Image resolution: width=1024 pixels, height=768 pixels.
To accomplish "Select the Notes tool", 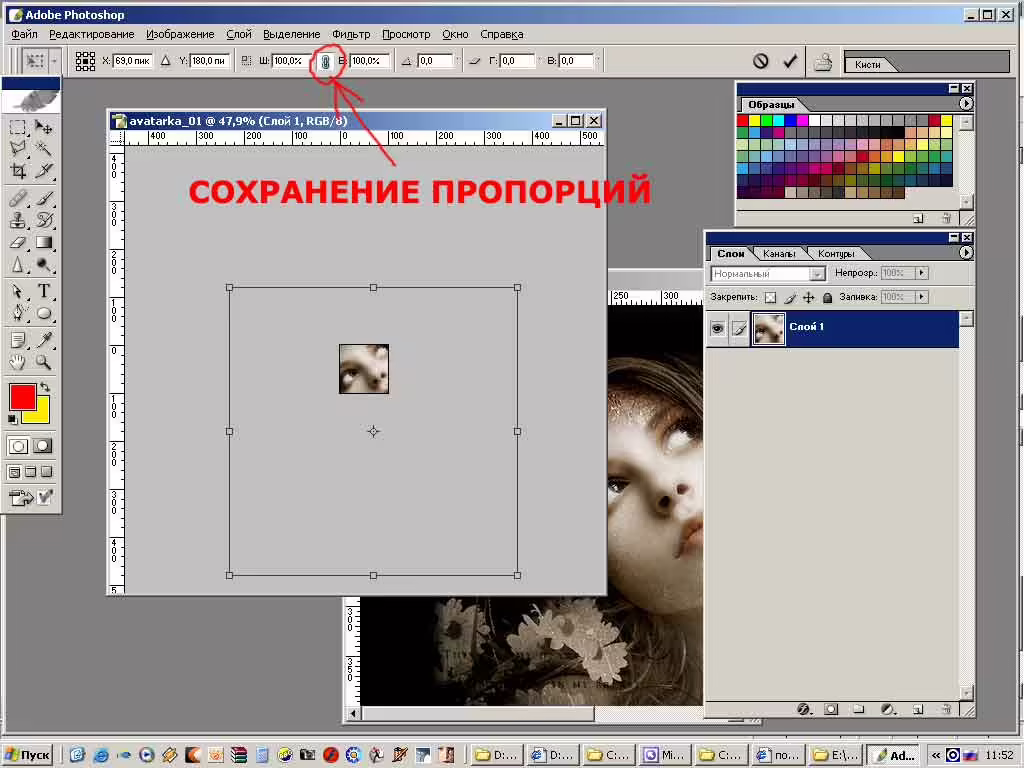I will [x=18, y=340].
